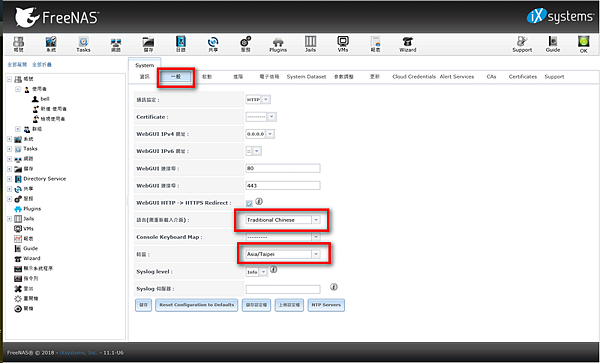Expand the Groups node in sidebar tree

coord(18,129)
